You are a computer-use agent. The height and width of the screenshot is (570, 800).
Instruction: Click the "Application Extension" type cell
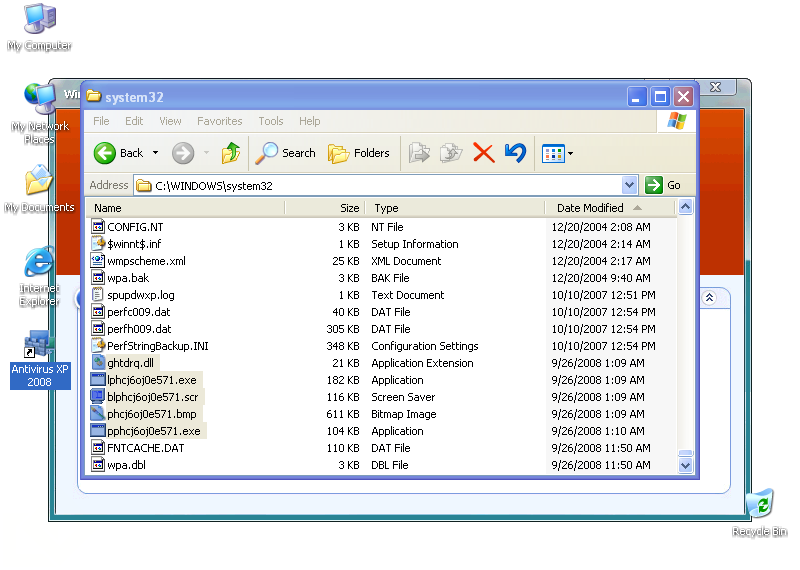click(422, 363)
